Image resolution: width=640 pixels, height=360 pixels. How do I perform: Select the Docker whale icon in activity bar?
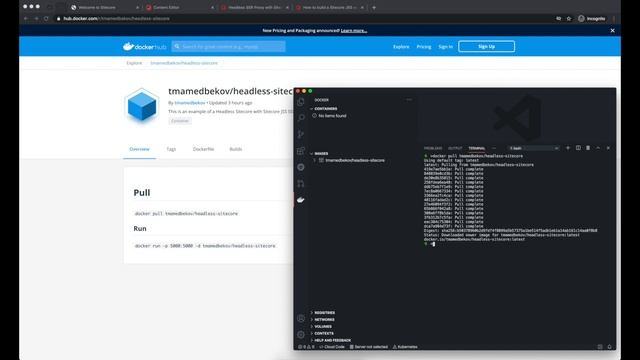click(x=301, y=200)
